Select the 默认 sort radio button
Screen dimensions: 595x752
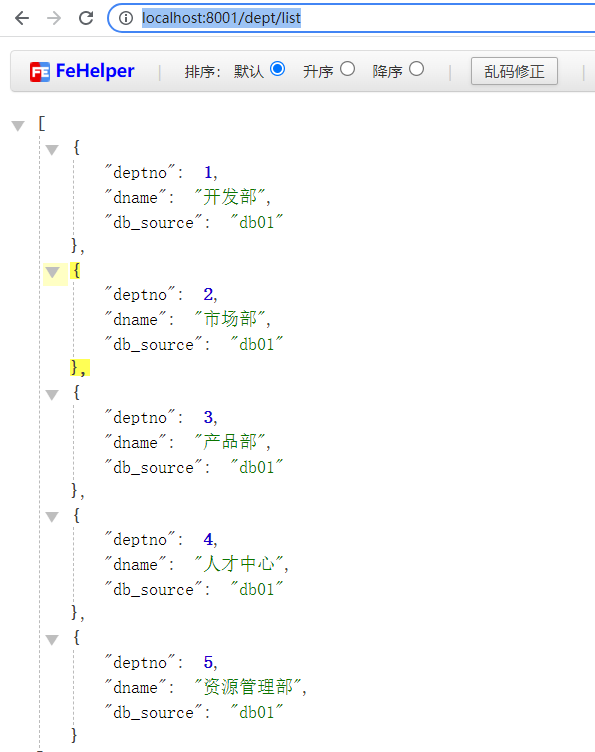[x=277, y=69]
